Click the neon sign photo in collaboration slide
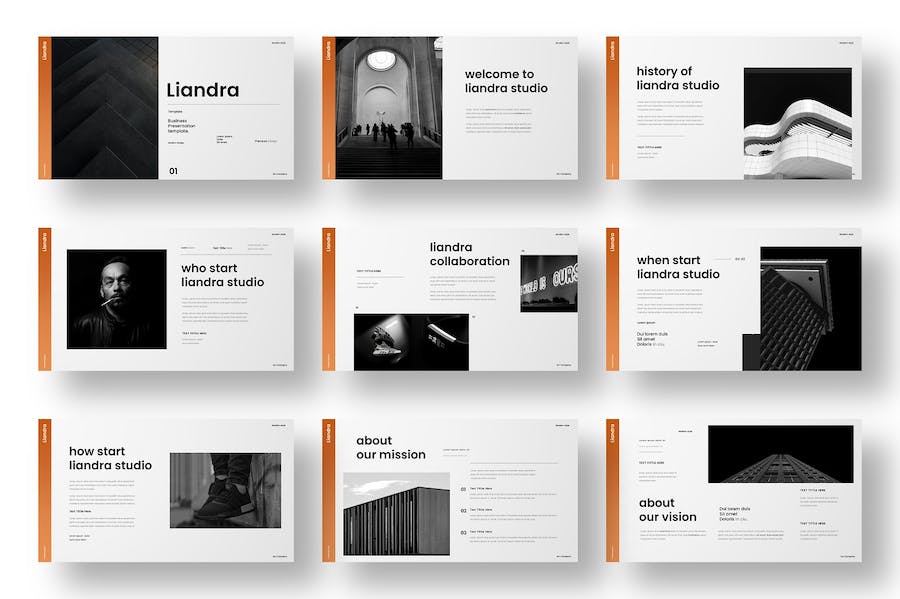This screenshot has width=900, height=599. [x=549, y=283]
